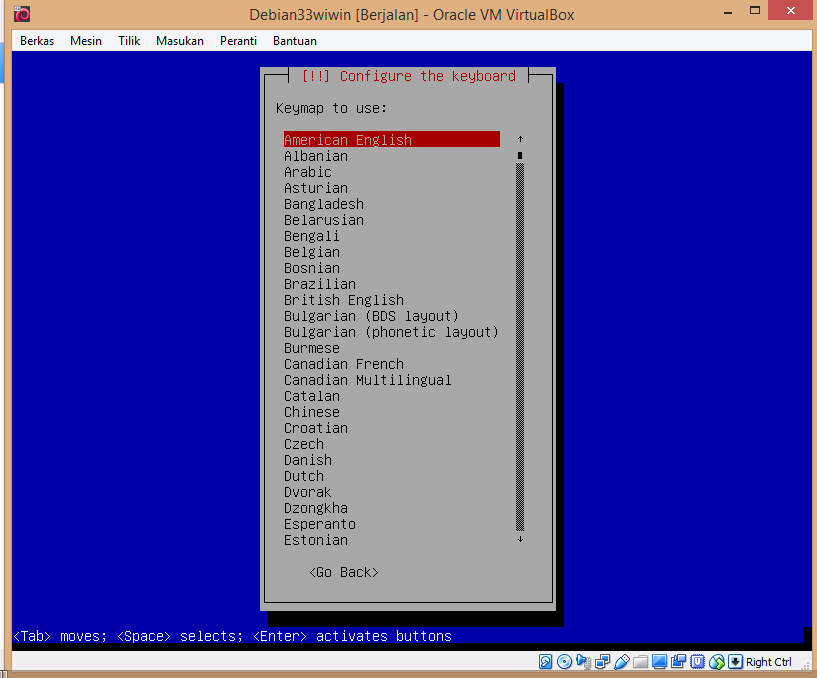817x678 pixels.
Task: Click the VirtualBox window logo icon
Action: (22, 14)
